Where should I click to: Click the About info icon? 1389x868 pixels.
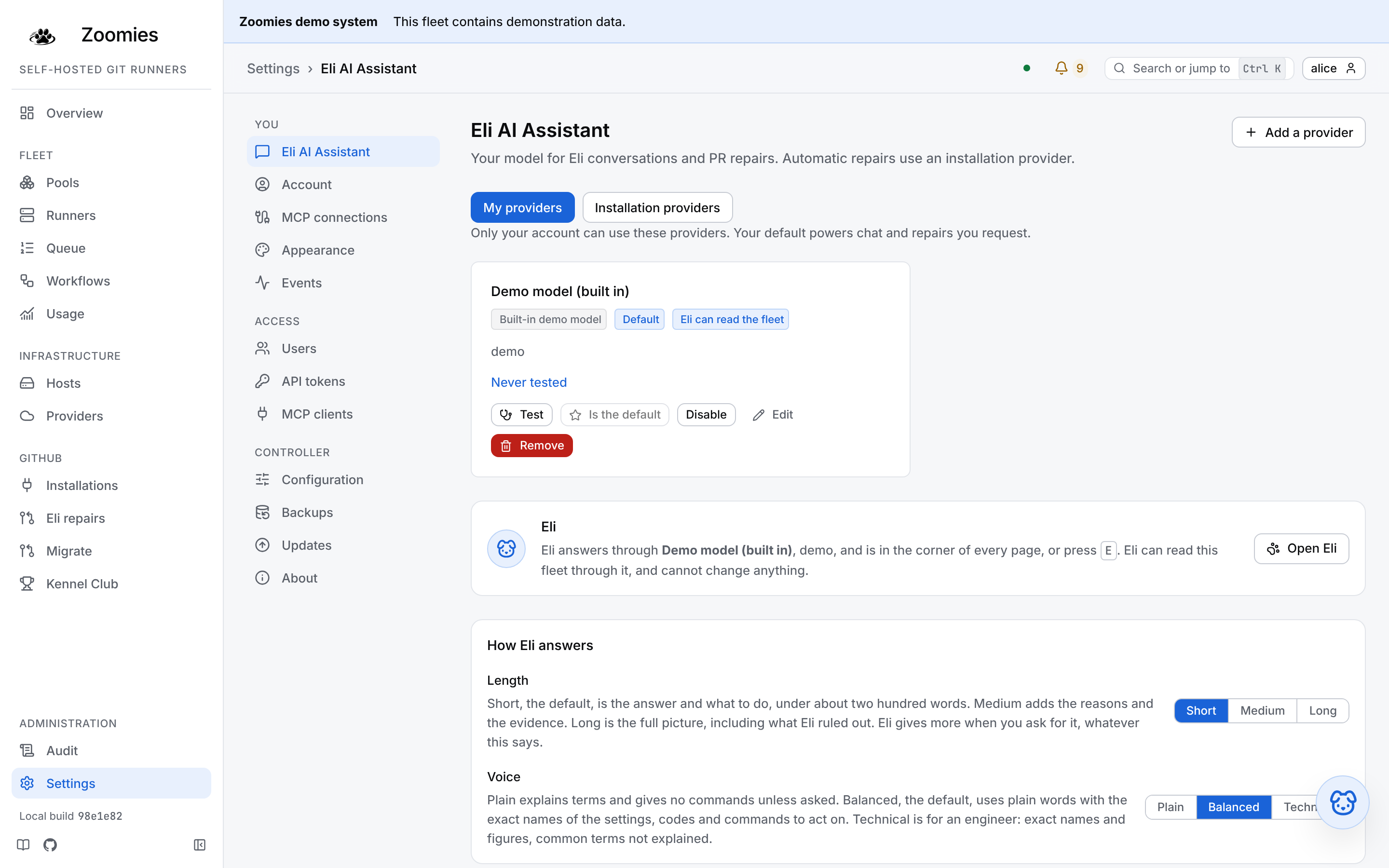262,578
